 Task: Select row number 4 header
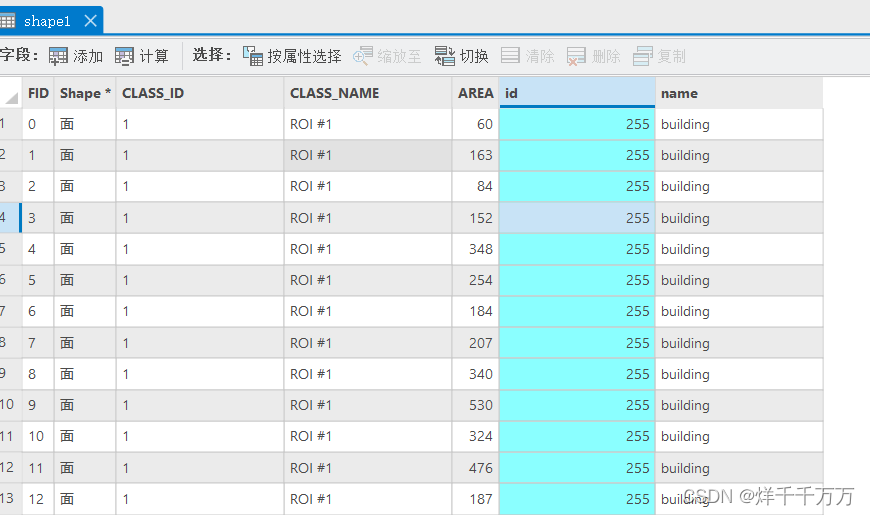pyautogui.click(x=10, y=218)
